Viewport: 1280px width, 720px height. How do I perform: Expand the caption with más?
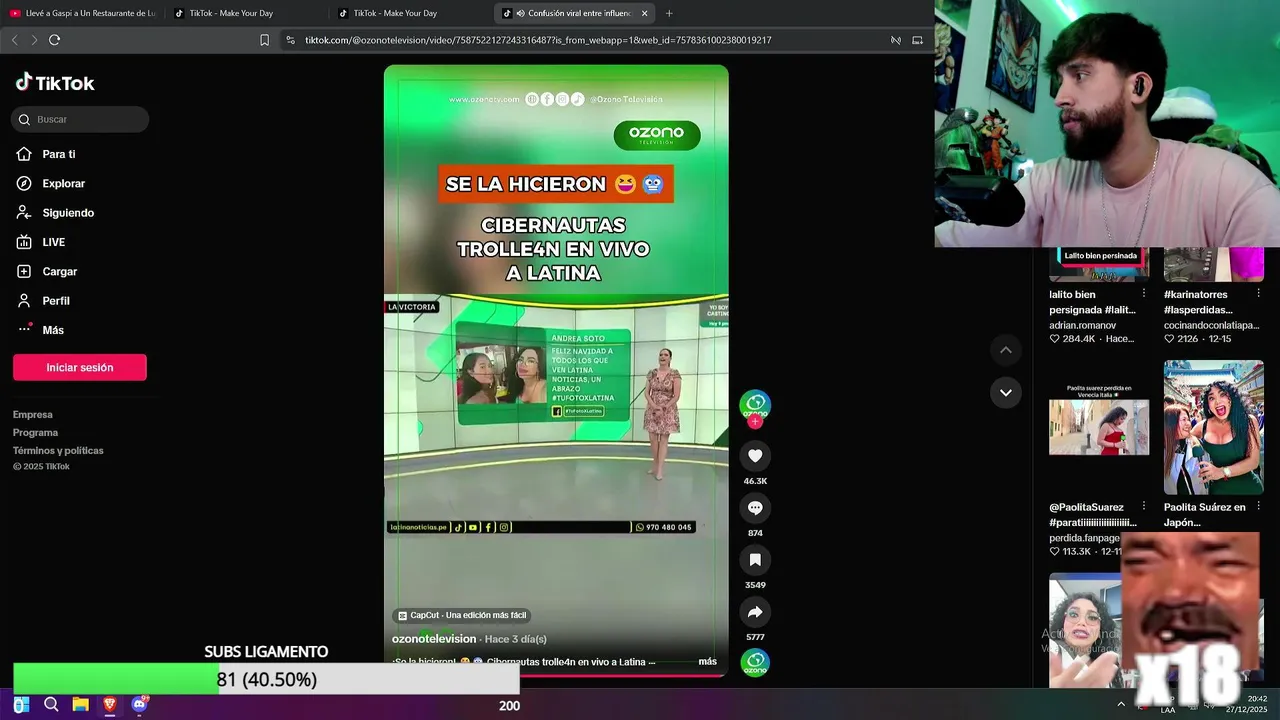click(x=708, y=662)
